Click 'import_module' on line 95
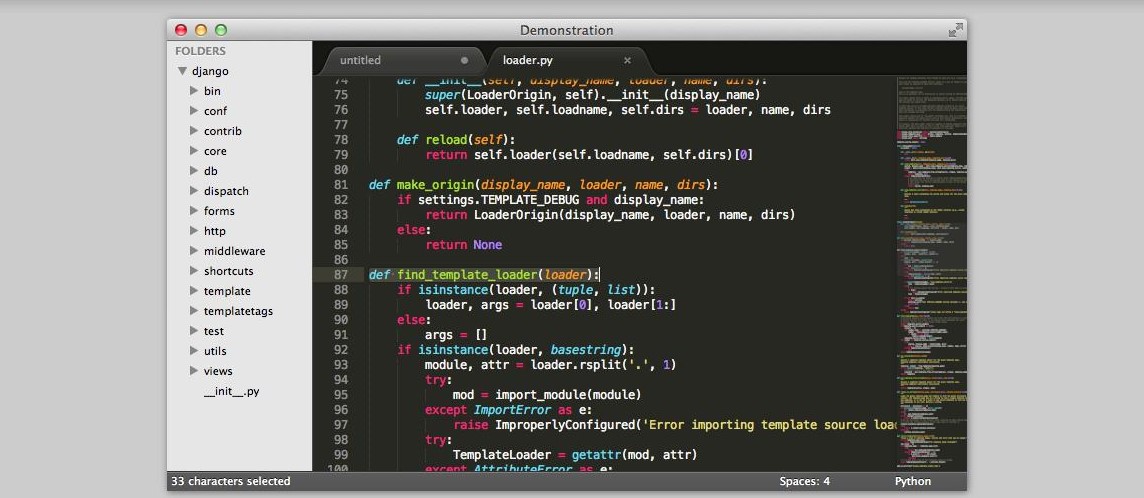This screenshot has width=1144, height=498. 540,395
